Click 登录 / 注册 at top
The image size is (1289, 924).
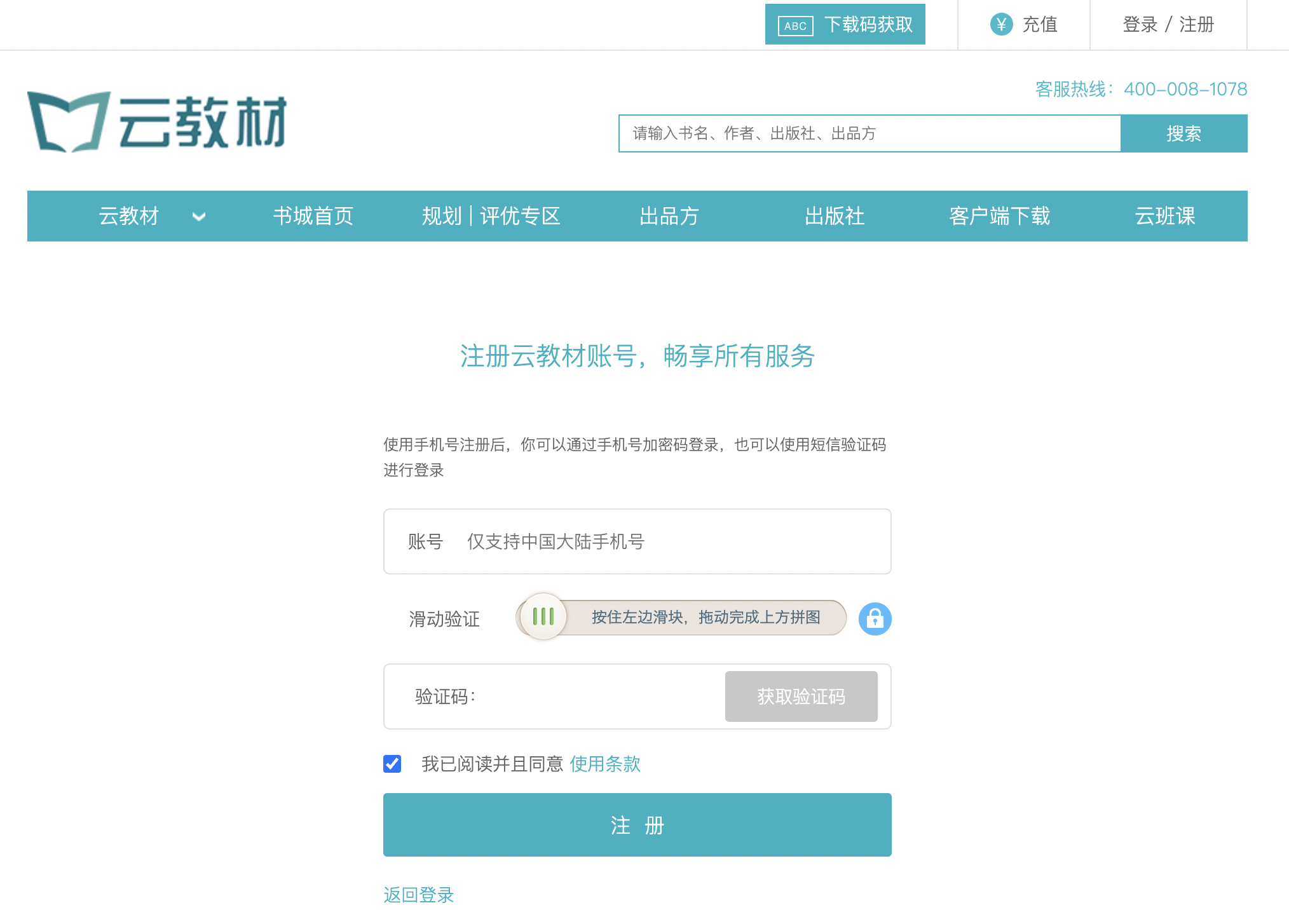point(1168,25)
